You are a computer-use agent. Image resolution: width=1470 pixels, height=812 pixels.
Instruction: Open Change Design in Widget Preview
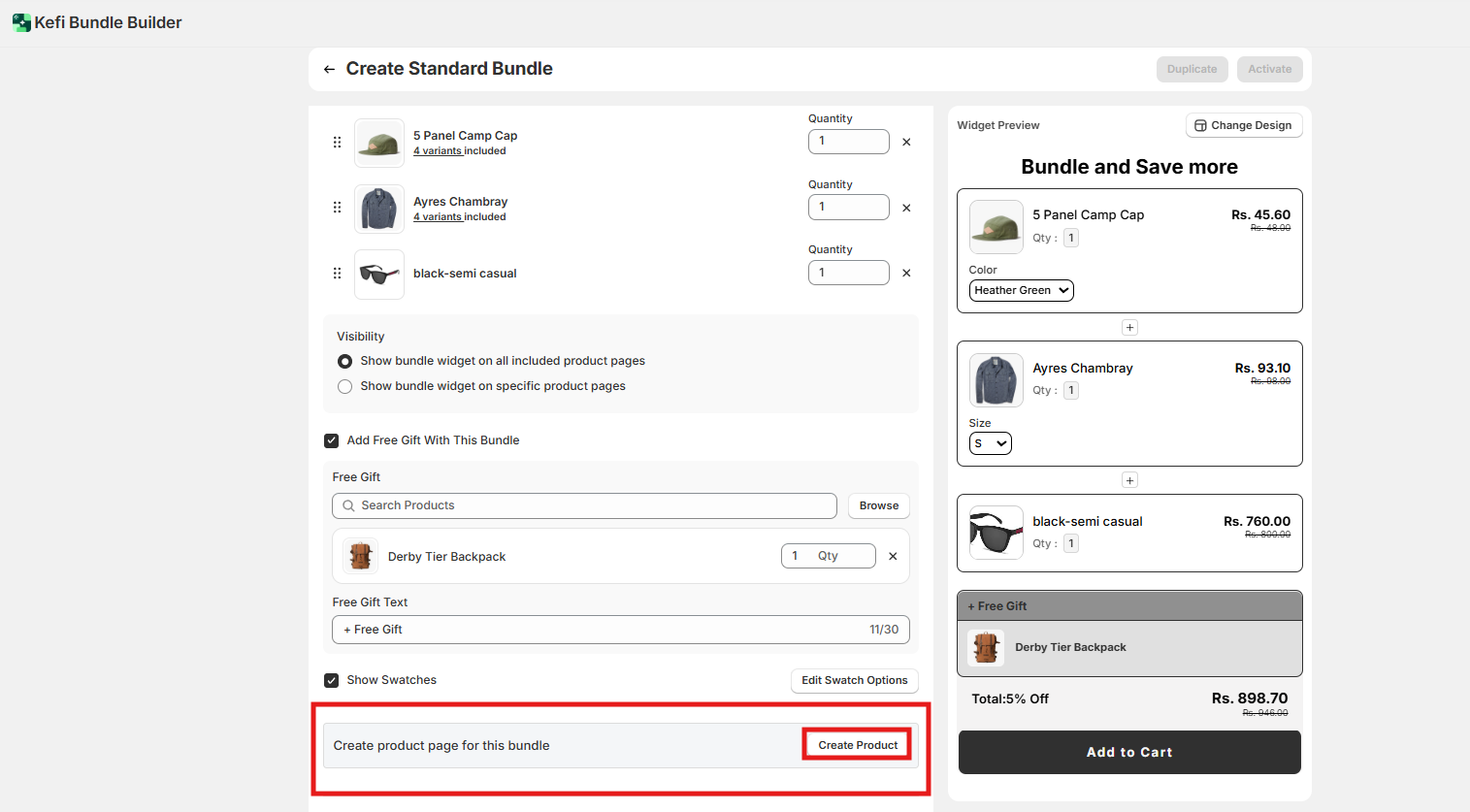click(1243, 125)
